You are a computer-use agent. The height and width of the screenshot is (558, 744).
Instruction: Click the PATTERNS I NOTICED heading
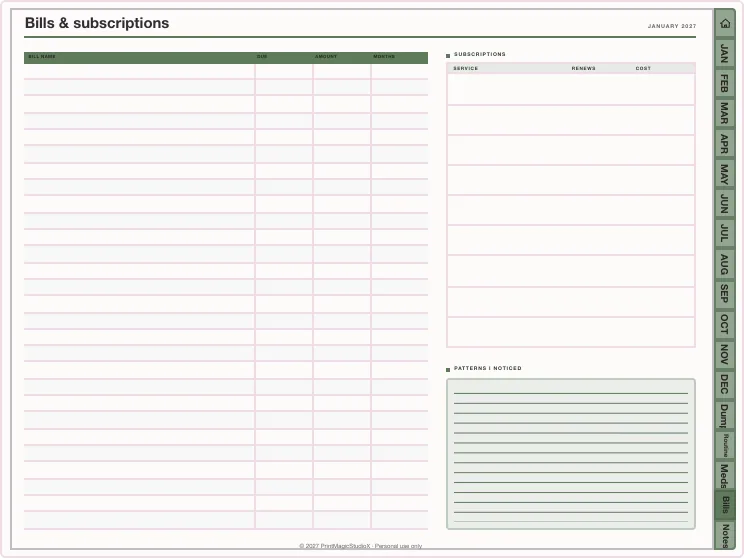click(x=488, y=368)
